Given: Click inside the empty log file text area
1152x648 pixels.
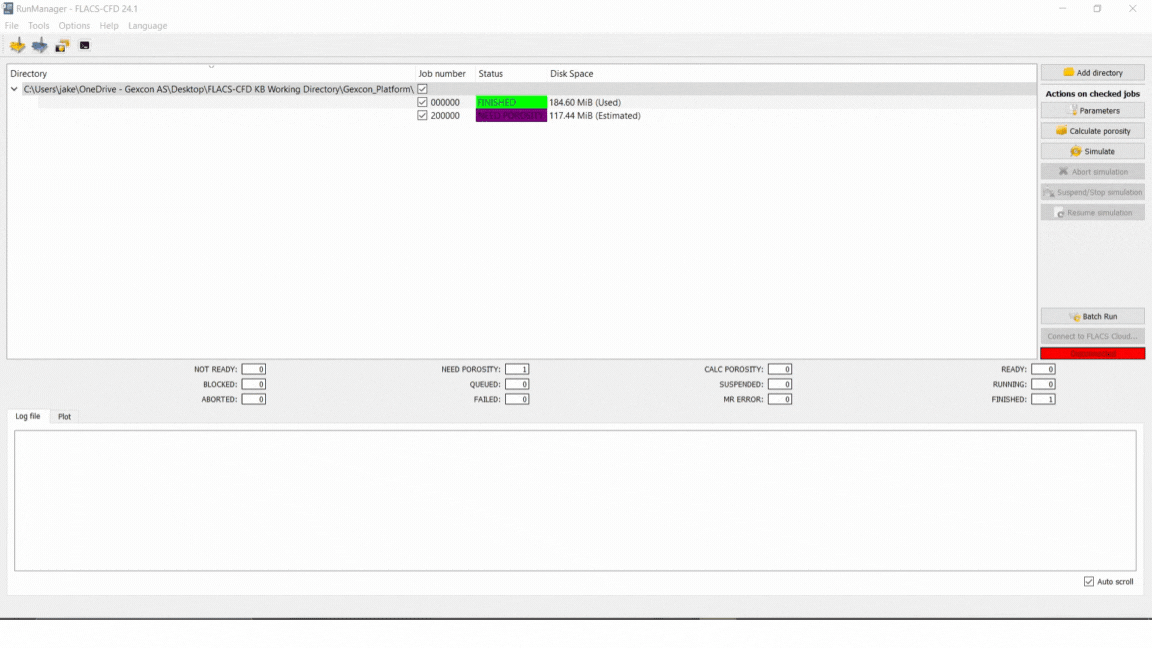Looking at the screenshot, I should pos(575,500).
